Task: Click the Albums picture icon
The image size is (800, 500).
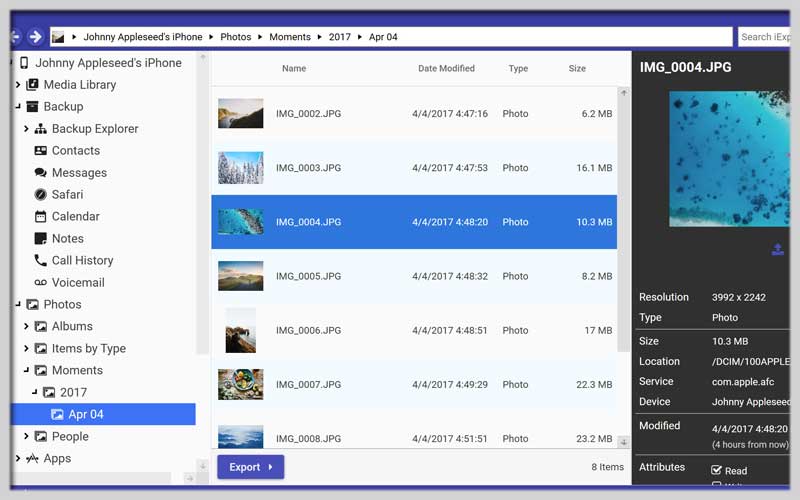Action: point(40,326)
